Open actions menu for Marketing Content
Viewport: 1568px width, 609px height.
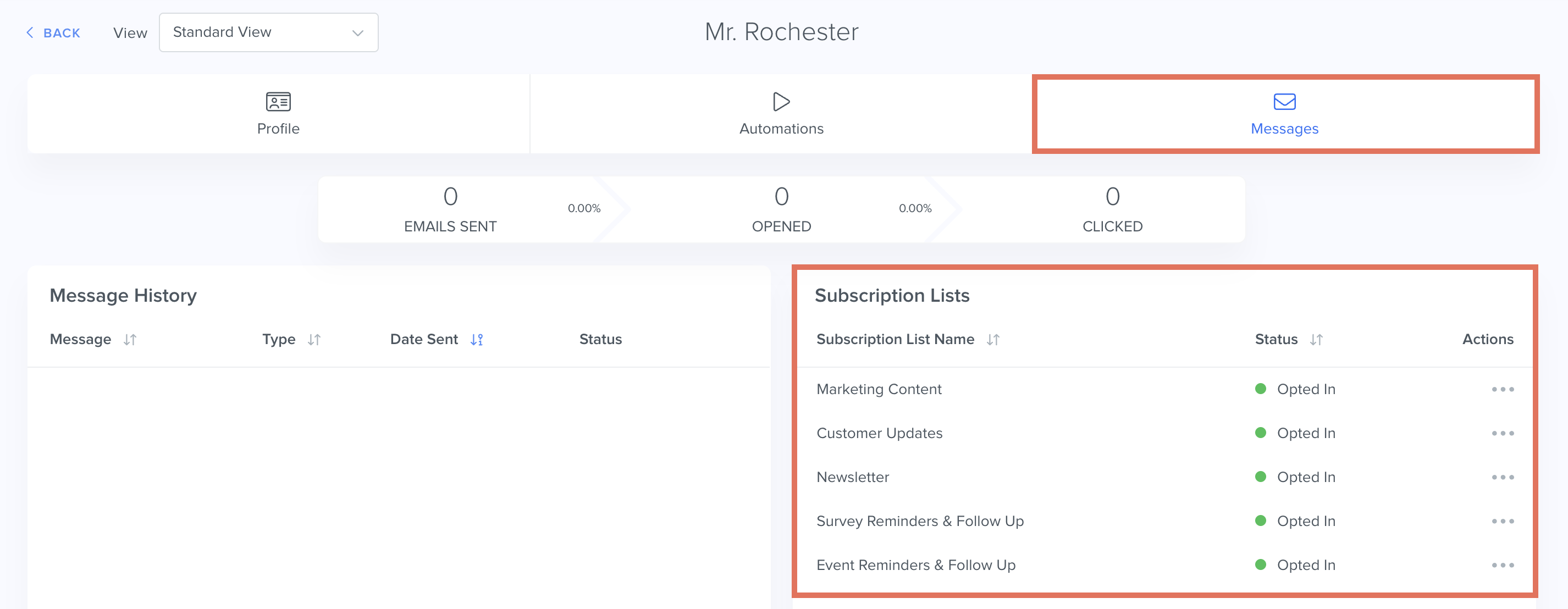1502,389
